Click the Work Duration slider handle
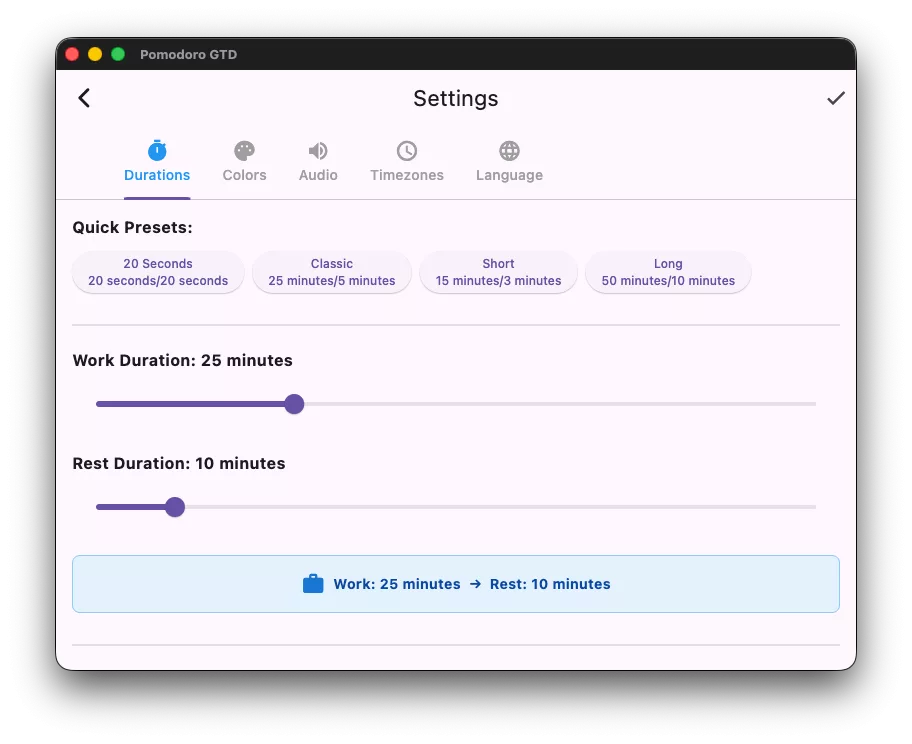Screen dimensions: 912x744 294,404
